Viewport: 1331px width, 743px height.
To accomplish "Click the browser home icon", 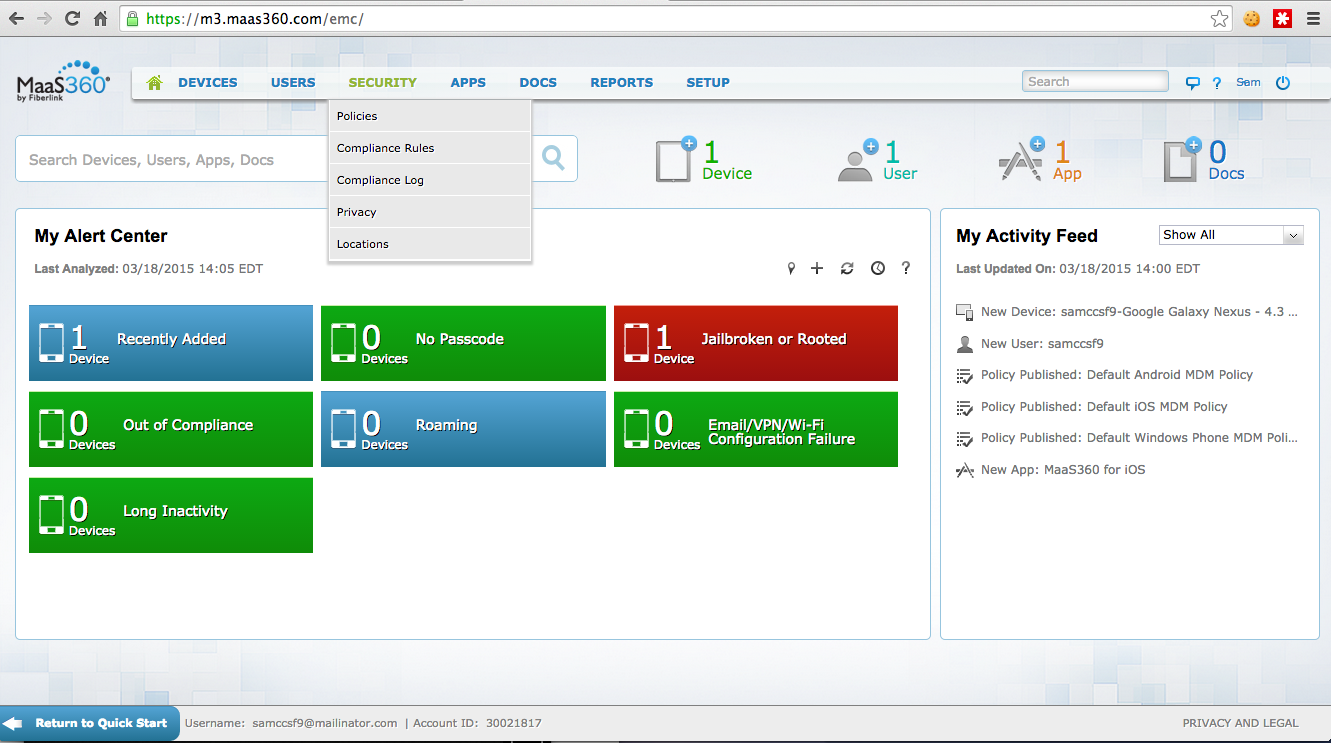I will (x=100, y=19).
